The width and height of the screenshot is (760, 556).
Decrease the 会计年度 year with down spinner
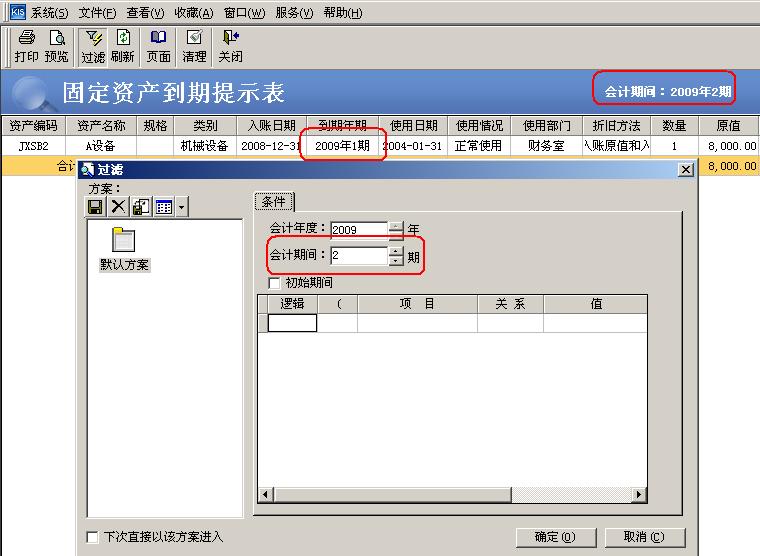pyautogui.click(x=396, y=235)
